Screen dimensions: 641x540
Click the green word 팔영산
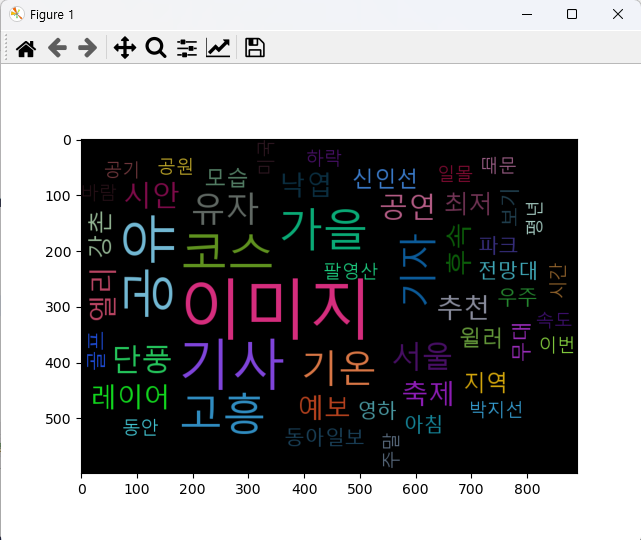click(351, 271)
